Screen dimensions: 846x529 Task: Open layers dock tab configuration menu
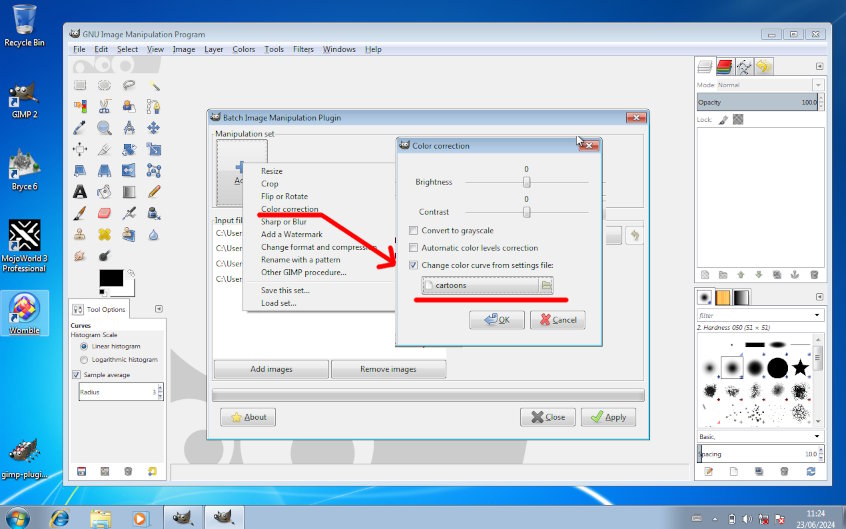pos(820,66)
